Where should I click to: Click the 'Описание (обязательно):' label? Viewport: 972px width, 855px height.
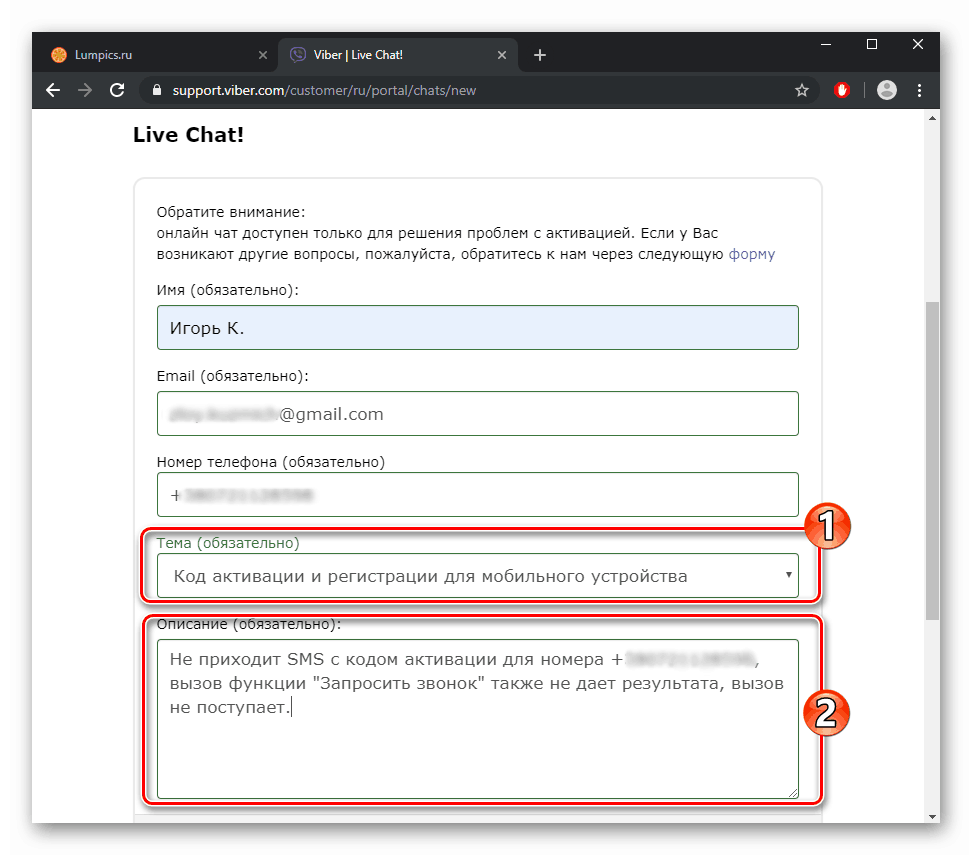249,624
